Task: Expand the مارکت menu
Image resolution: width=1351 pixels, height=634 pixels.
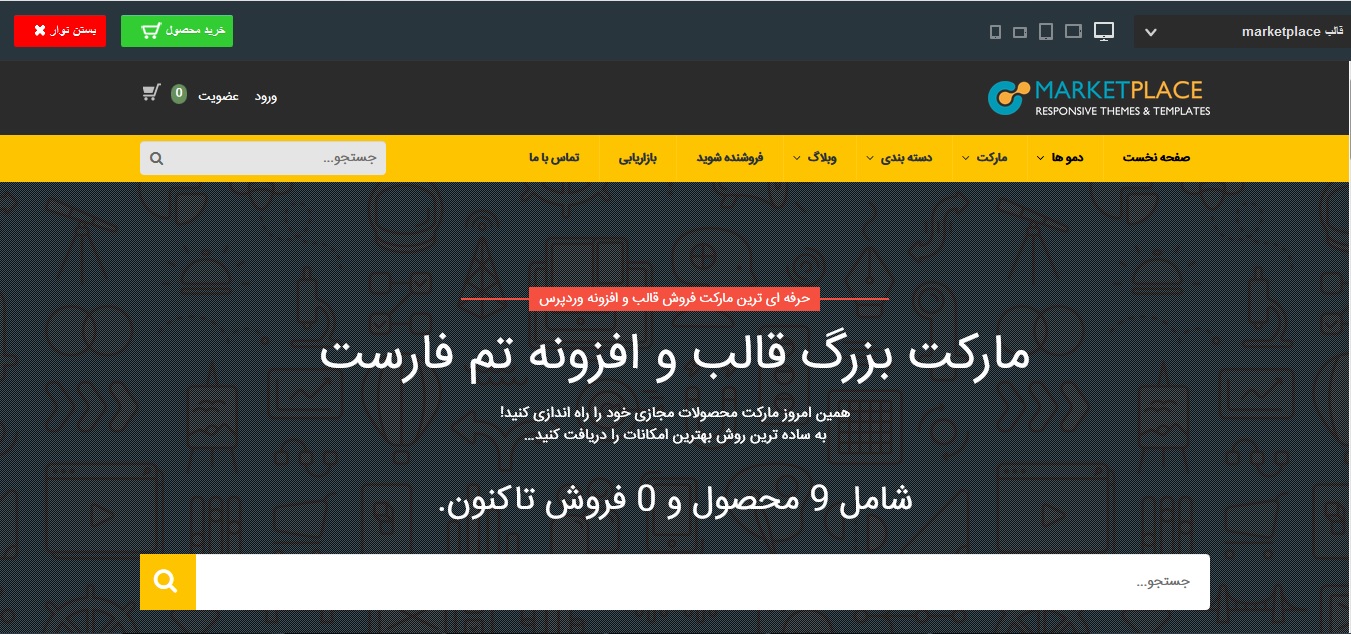Action: pyautogui.click(x=986, y=158)
